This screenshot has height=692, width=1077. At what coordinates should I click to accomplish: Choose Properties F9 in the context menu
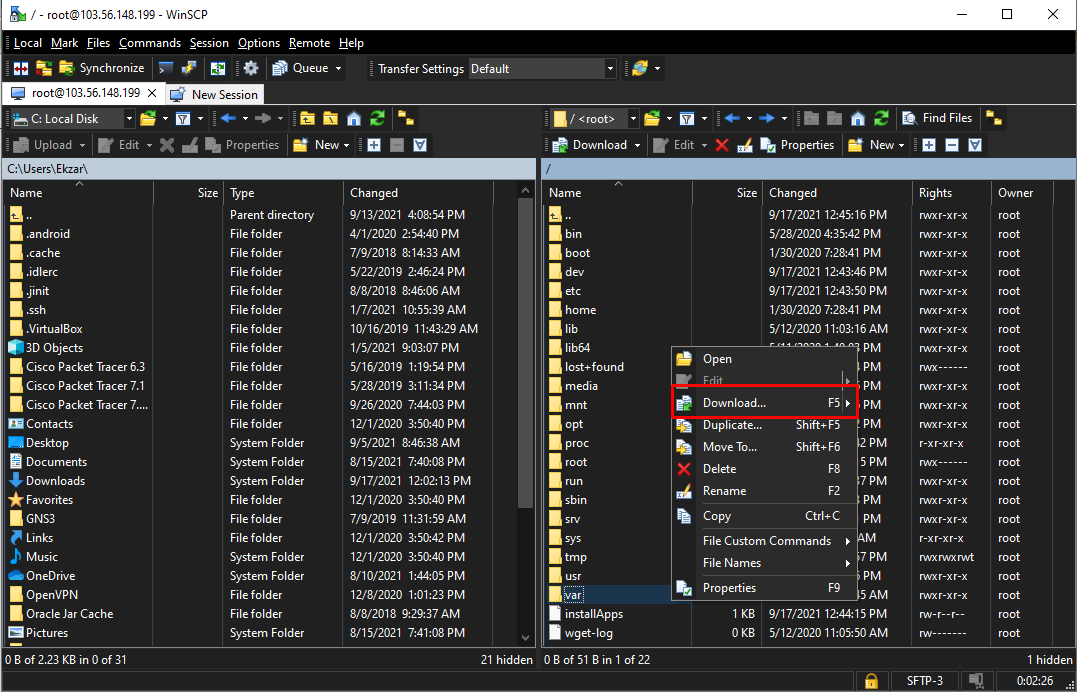(x=764, y=588)
